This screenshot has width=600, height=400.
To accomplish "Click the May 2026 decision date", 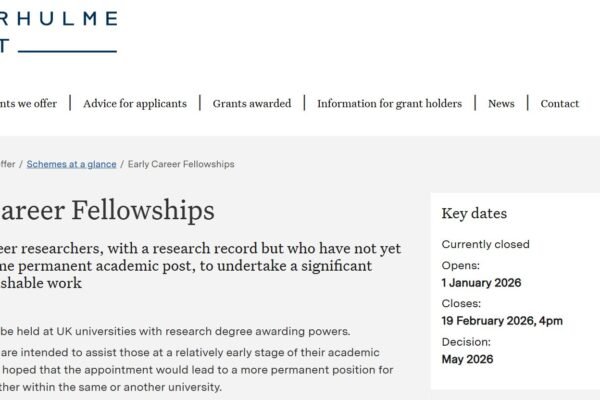I will pos(469,358).
